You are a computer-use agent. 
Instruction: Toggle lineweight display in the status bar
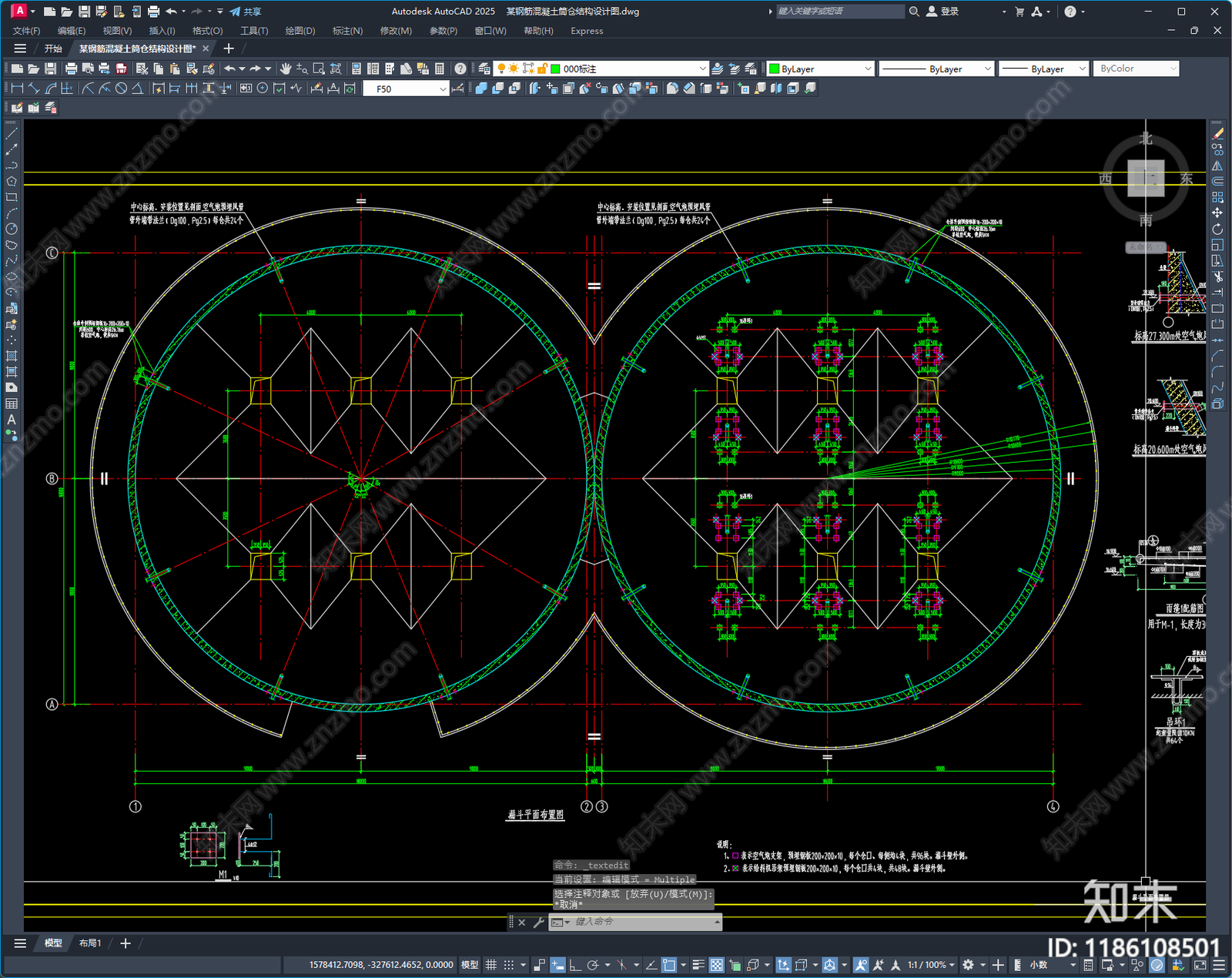698,965
